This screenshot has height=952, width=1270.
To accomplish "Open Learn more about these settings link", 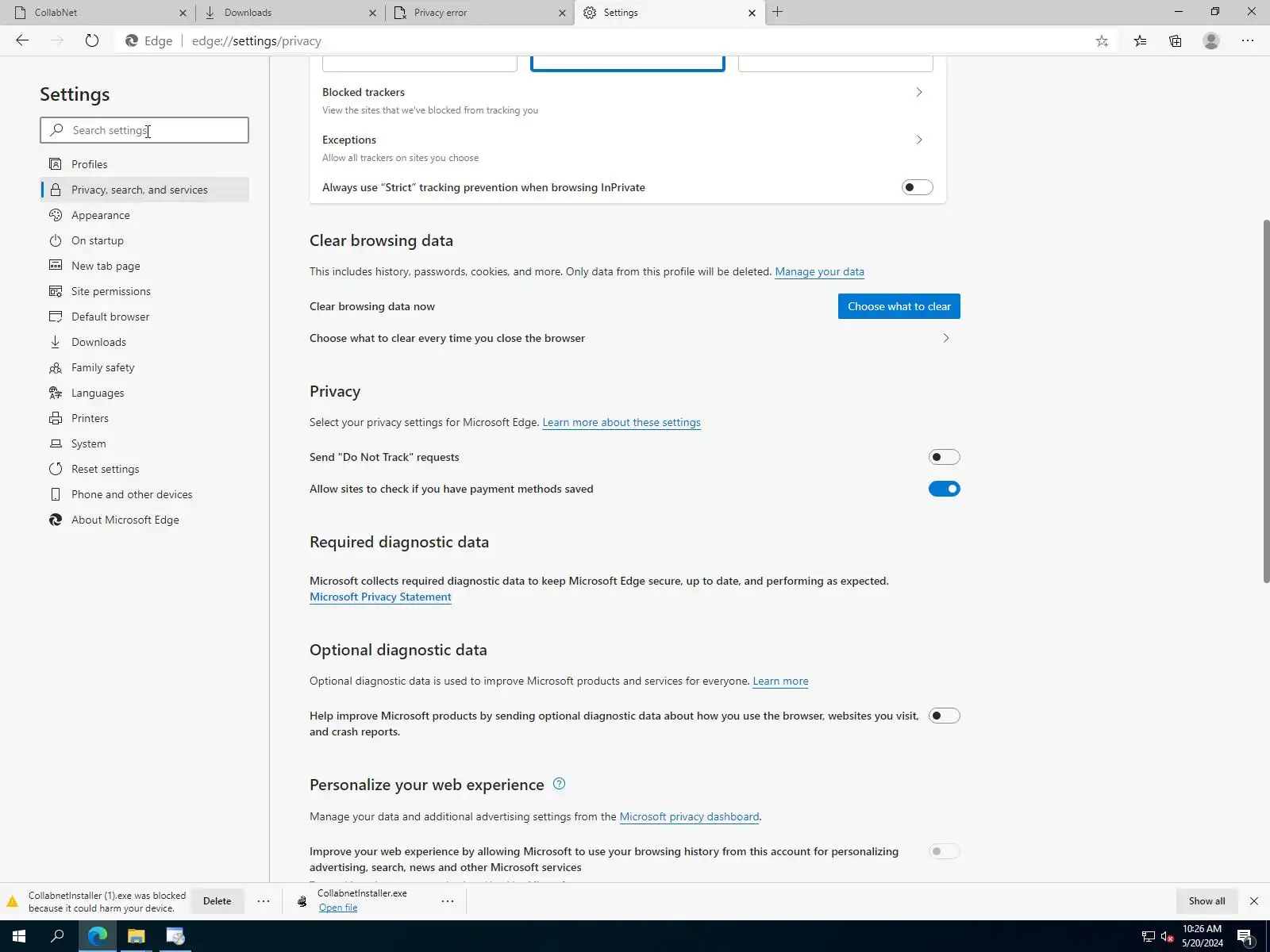I will click(x=622, y=422).
